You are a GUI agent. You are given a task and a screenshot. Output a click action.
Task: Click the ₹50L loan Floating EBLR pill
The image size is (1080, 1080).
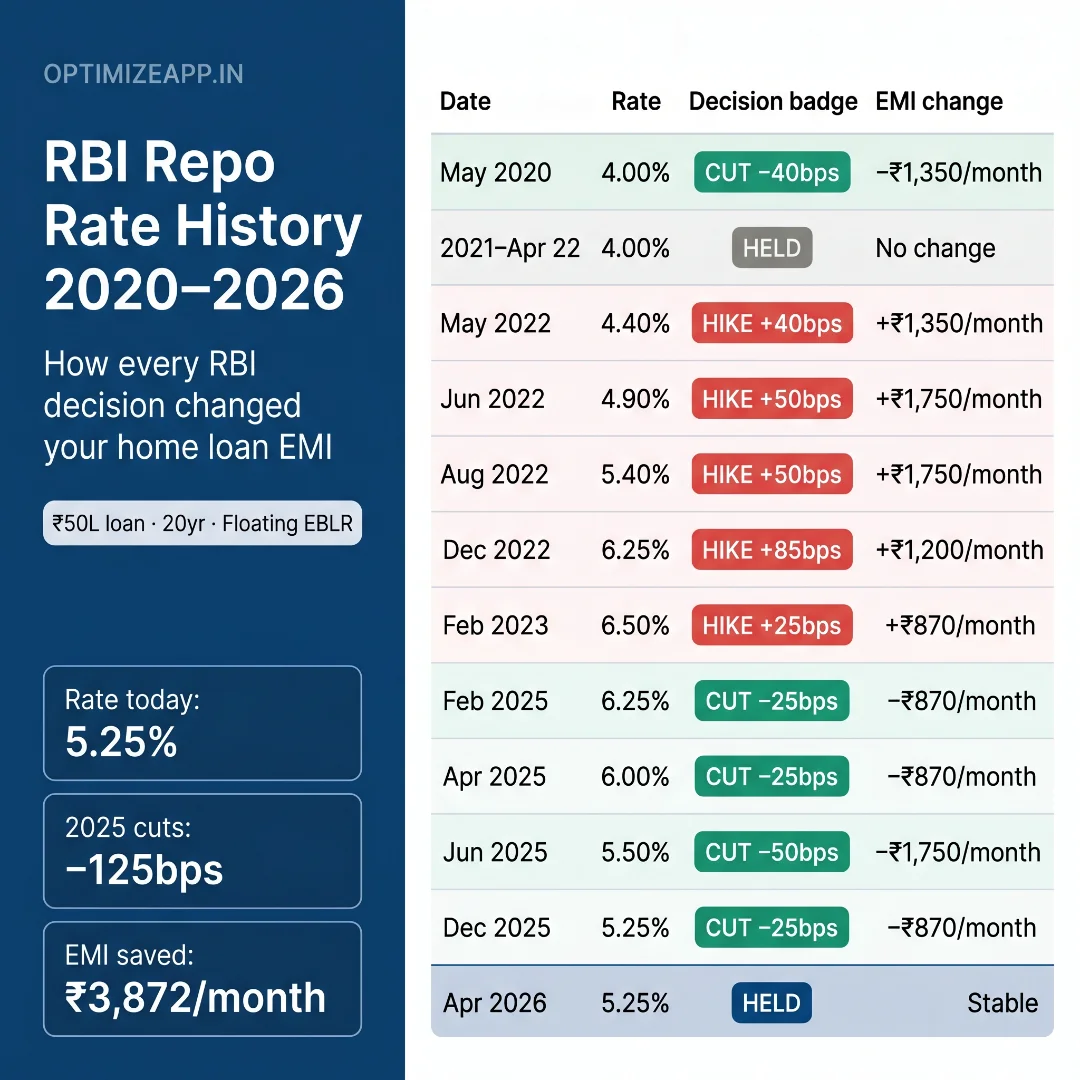tap(202, 523)
